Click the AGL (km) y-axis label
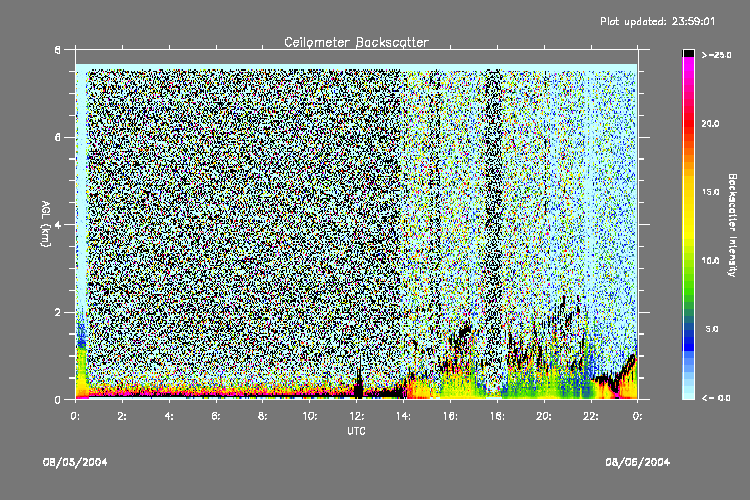 point(45,224)
